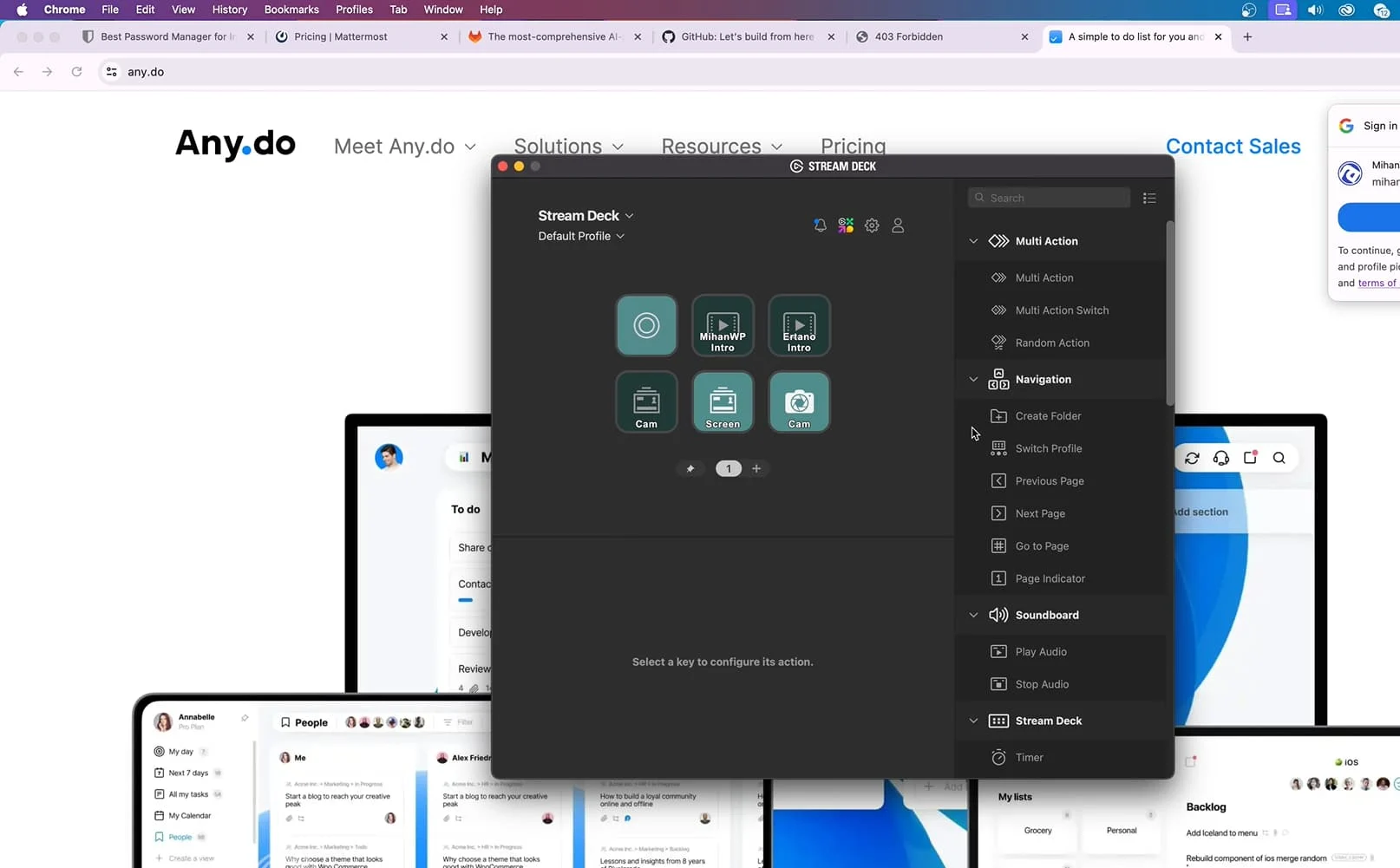The width and height of the screenshot is (1400, 868).
Task: Select the Random Action item
Action: (x=1051, y=342)
